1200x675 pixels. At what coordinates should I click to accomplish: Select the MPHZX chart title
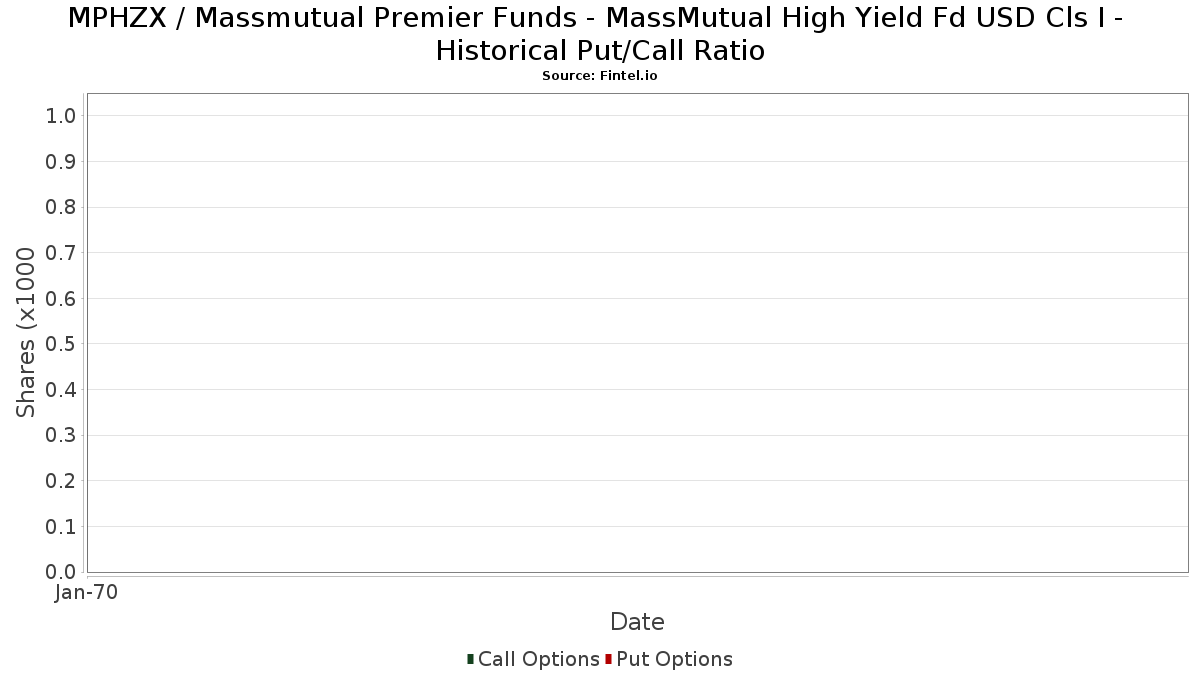600,34
